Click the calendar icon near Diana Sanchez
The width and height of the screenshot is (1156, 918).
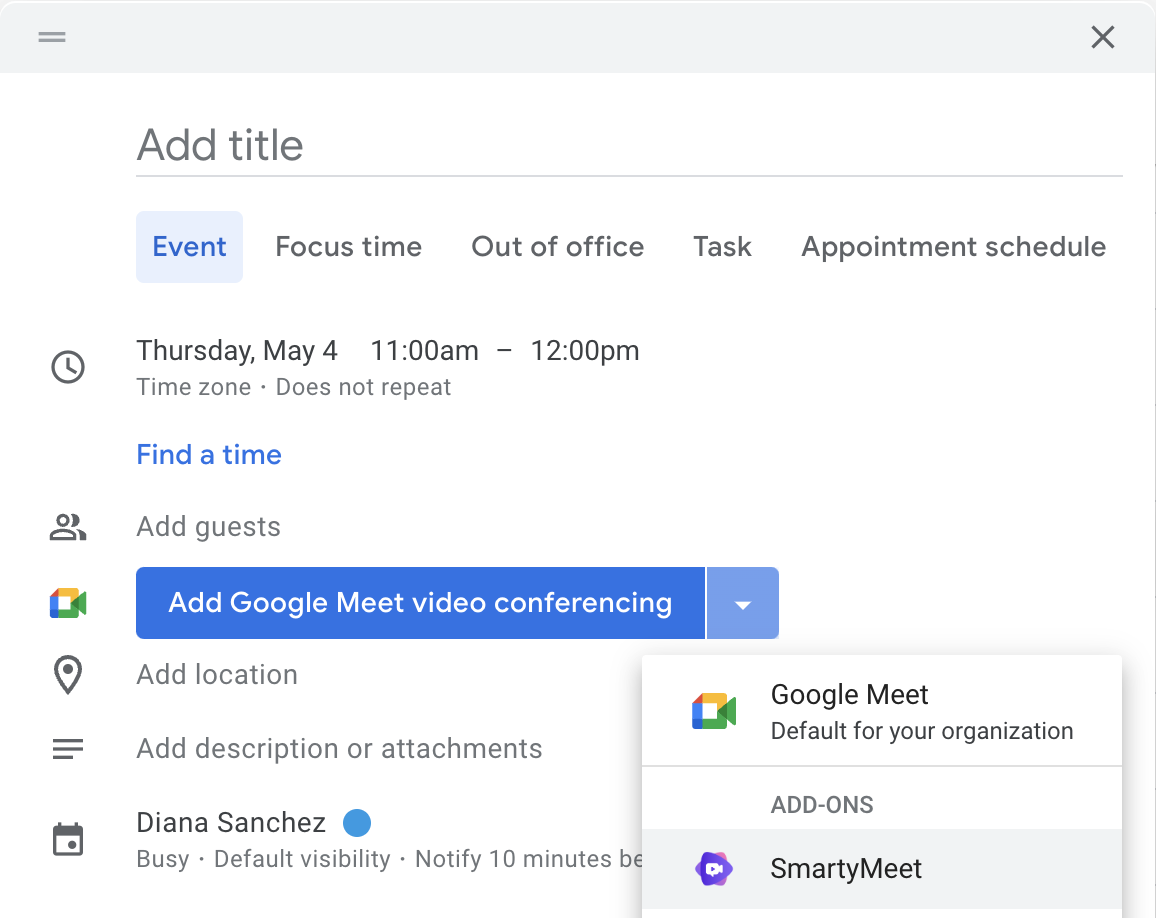pos(68,840)
